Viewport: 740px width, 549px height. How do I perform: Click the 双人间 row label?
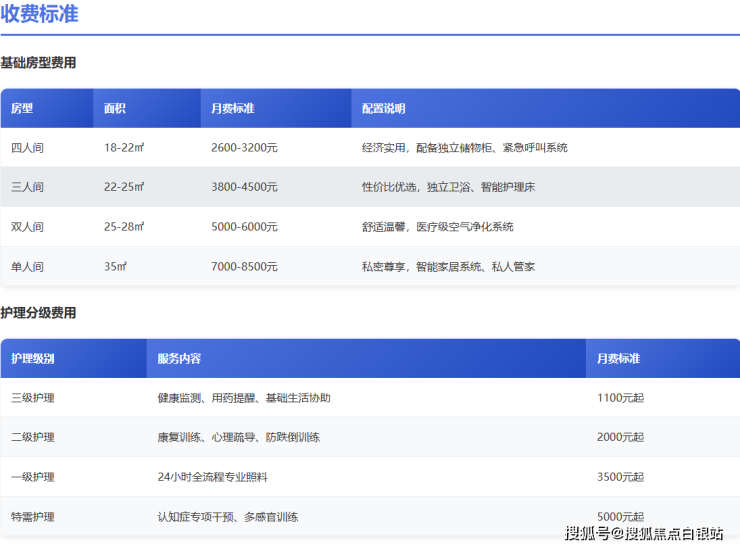27,227
